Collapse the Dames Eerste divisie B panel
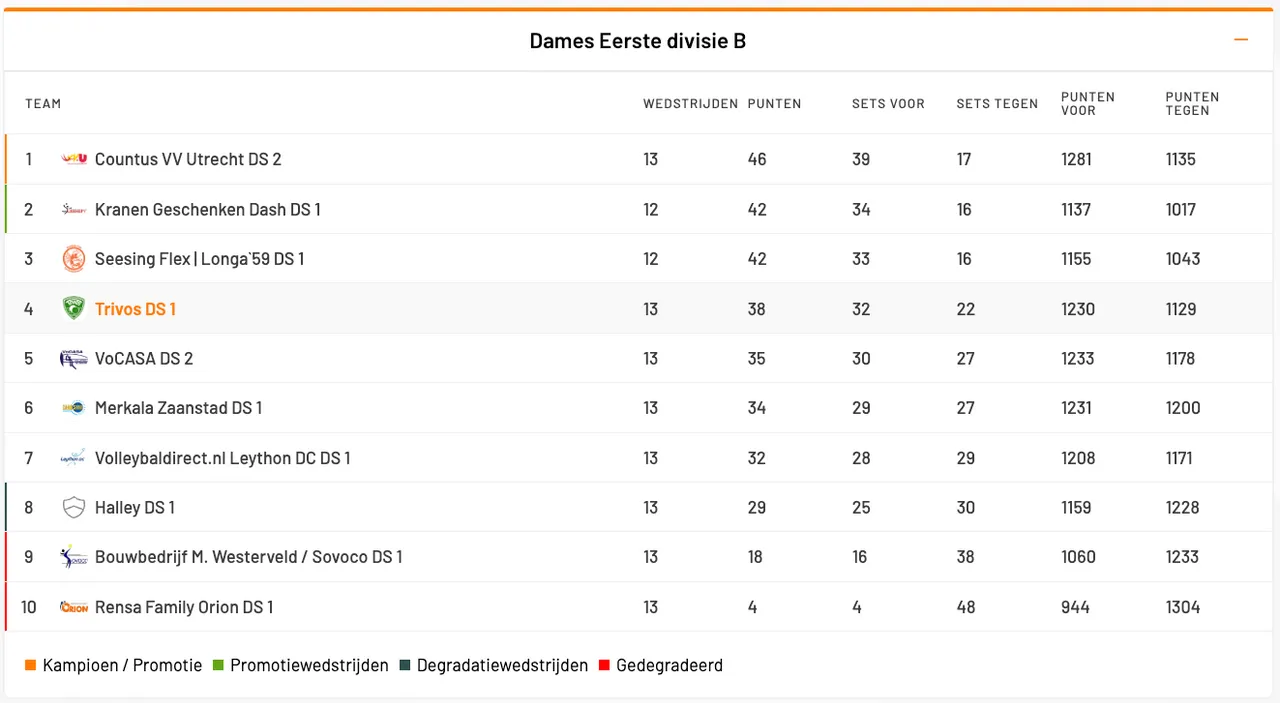1280x703 pixels. 1241,40
